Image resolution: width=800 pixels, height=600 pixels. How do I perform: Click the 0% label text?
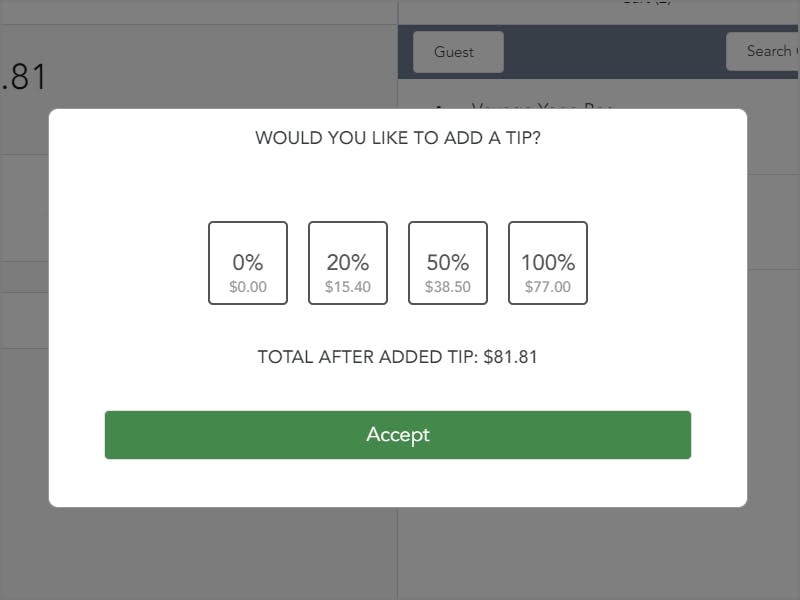pos(247,262)
